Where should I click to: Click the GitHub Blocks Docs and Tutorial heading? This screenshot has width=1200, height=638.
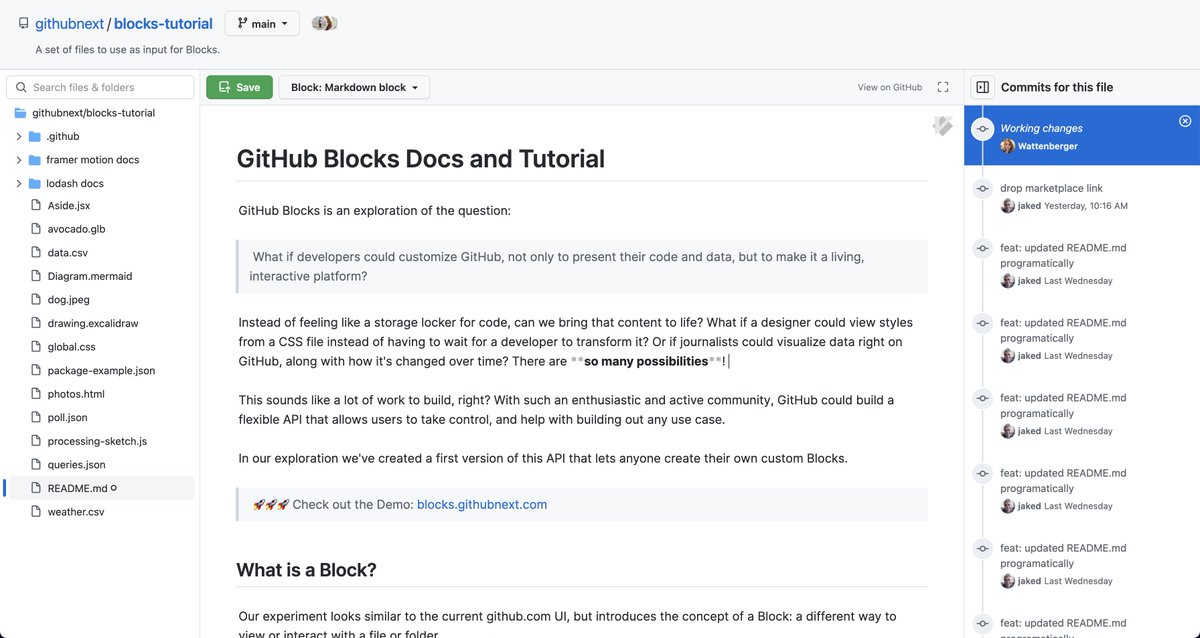[x=420, y=158]
